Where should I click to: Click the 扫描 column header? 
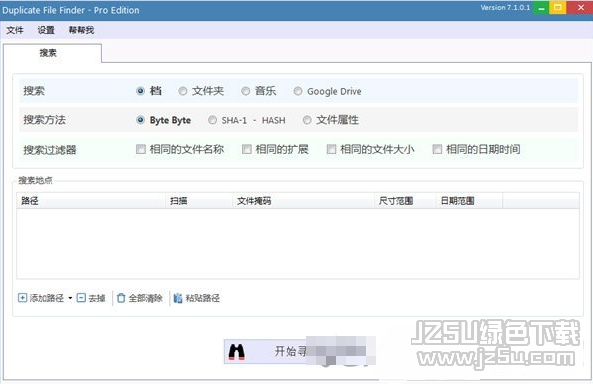pyautogui.click(x=199, y=201)
